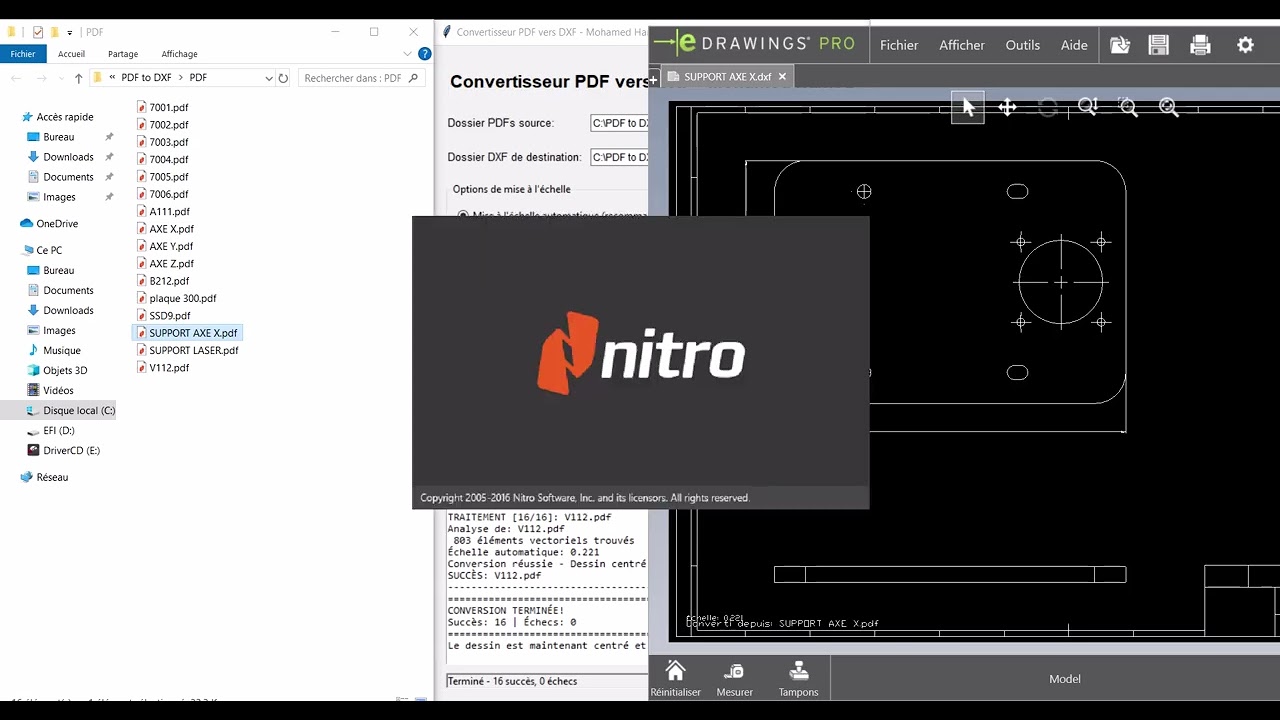Select file 7001.pdf
This screenshot has height=720, width=1280.
(x=162, y=107)
